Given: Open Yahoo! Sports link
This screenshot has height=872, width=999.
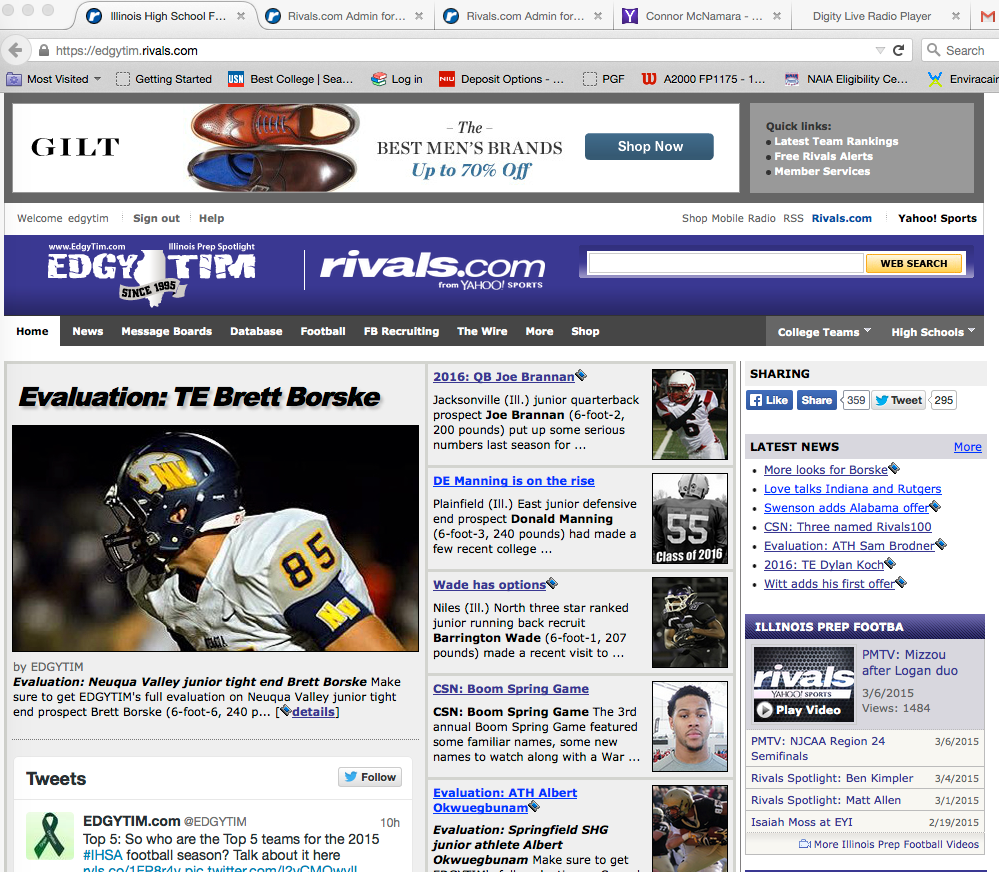Looking at the screenshot, I should pos(937,218).
